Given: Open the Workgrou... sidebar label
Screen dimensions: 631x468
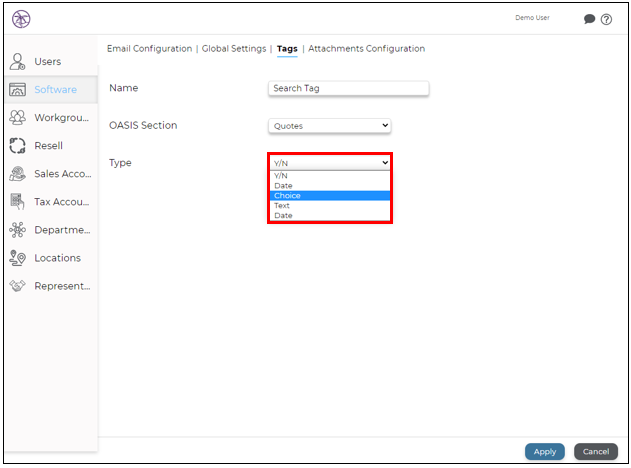Looking at the screenshot, I should click(x=62, y=118).
